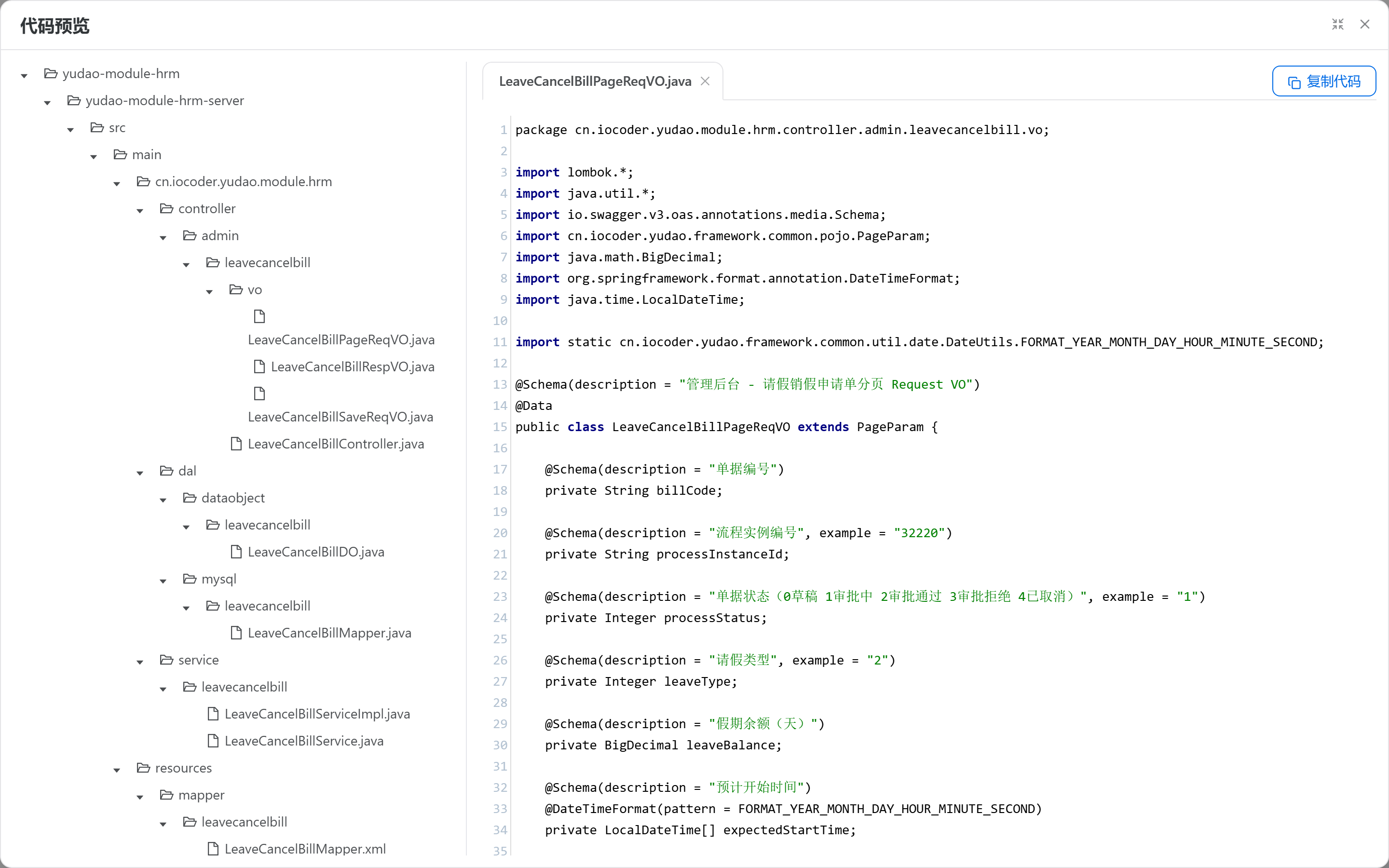Image resolution: width=1389 pixels, height=868 pixels.
Task: Click the dataobject folder icon
Action: [190, 498]
